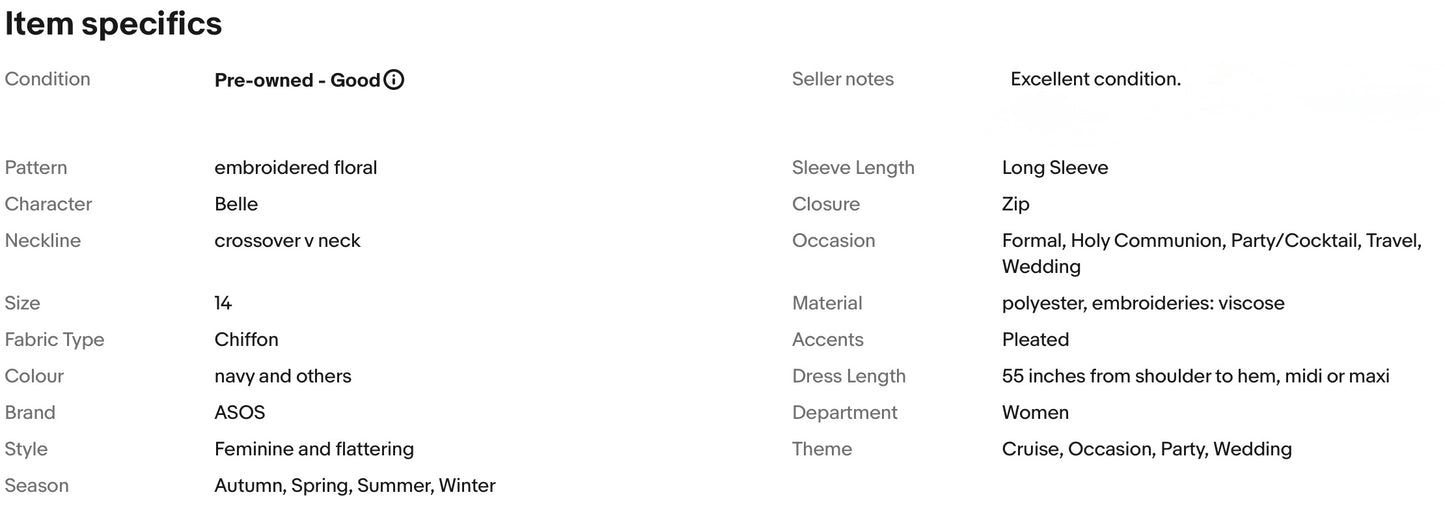Click the polyester, embroideries: viscose value
The height and width of the screenshot is (529, 1445).
[x=1143, y=303]
